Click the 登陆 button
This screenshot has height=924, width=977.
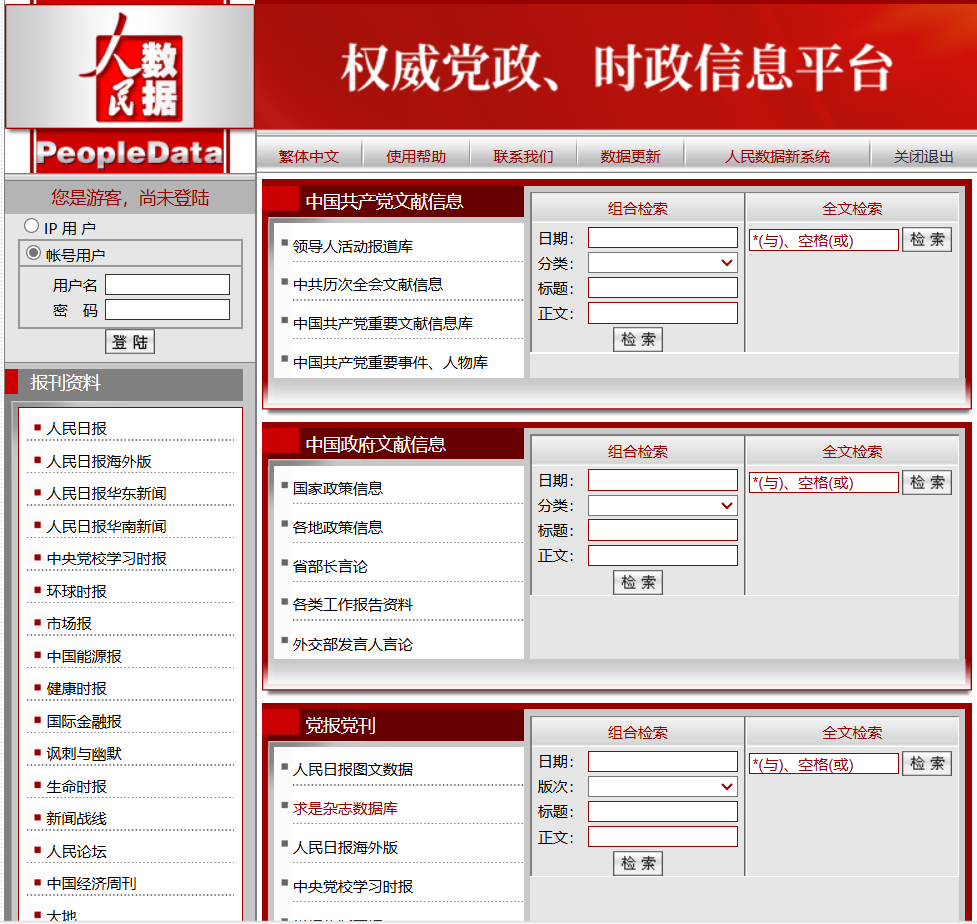130,341
